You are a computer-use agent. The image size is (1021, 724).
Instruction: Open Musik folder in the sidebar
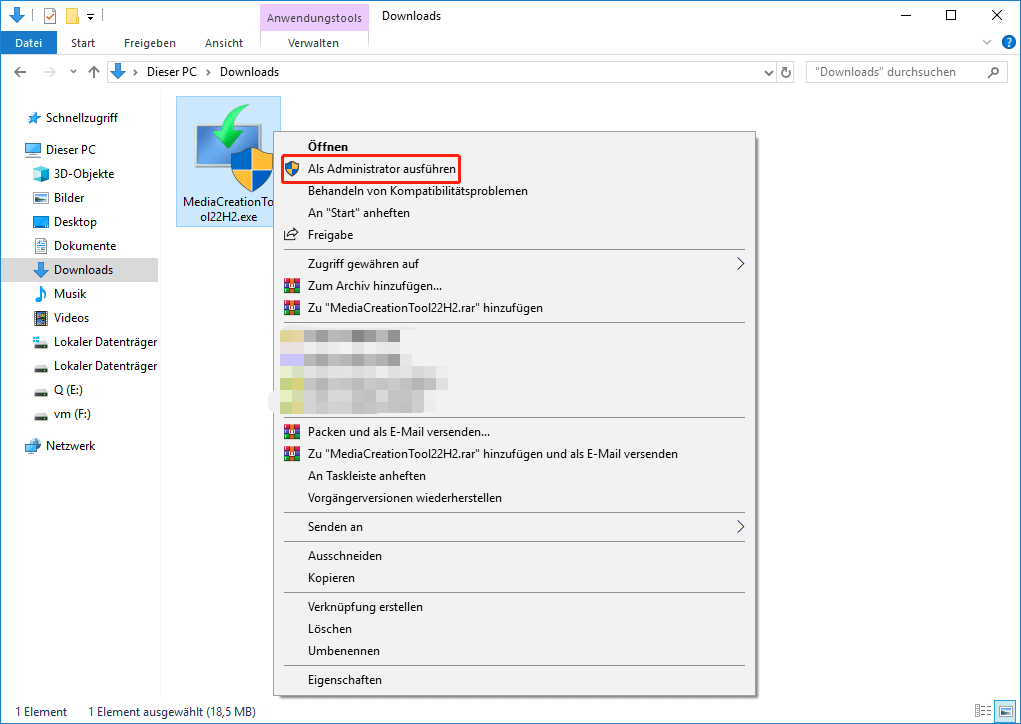pyautogui.click(x=70, y=294)
